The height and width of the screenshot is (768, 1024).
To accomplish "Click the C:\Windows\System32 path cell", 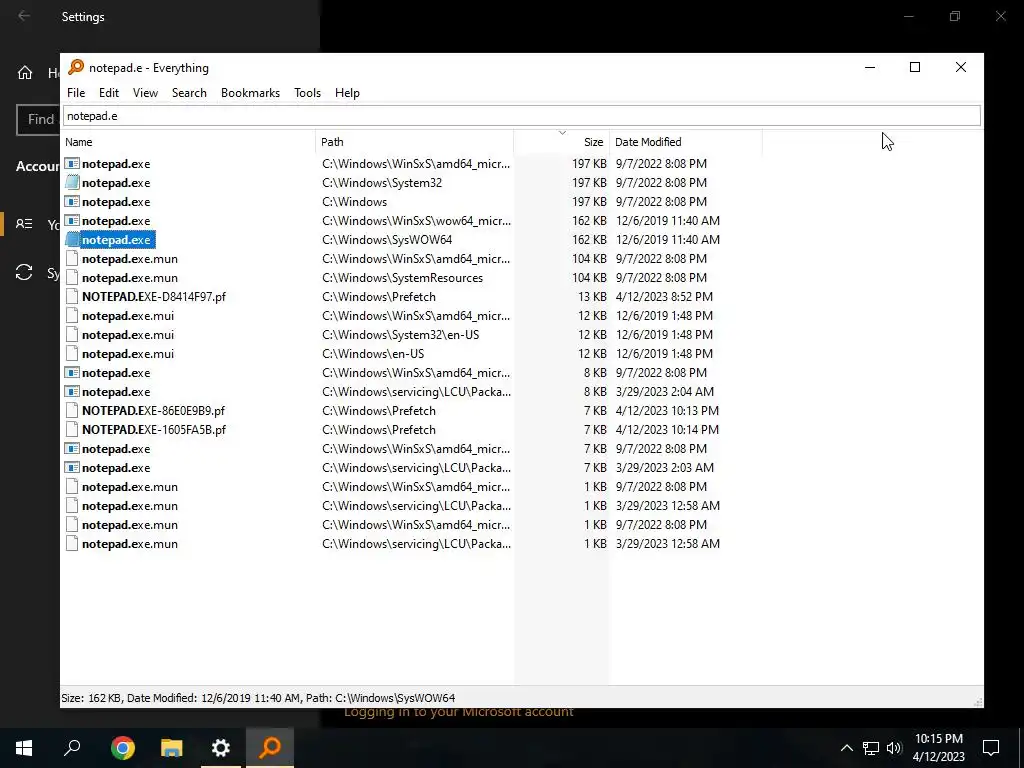I will tap(382, 183).
